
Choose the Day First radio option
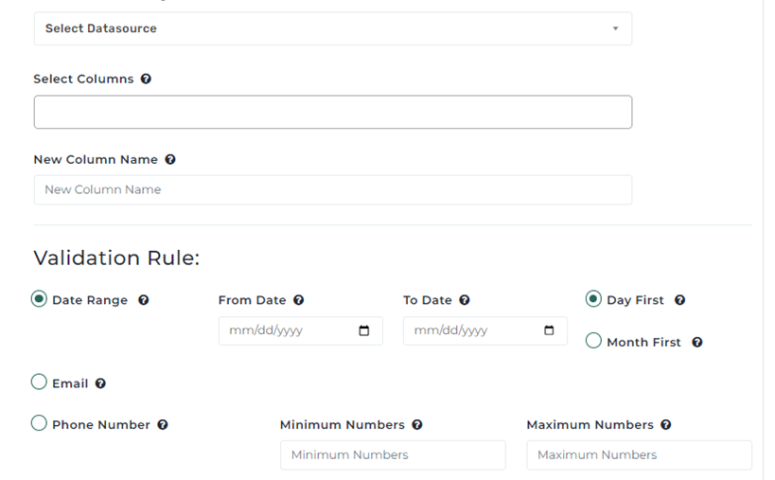click(593, 299)
